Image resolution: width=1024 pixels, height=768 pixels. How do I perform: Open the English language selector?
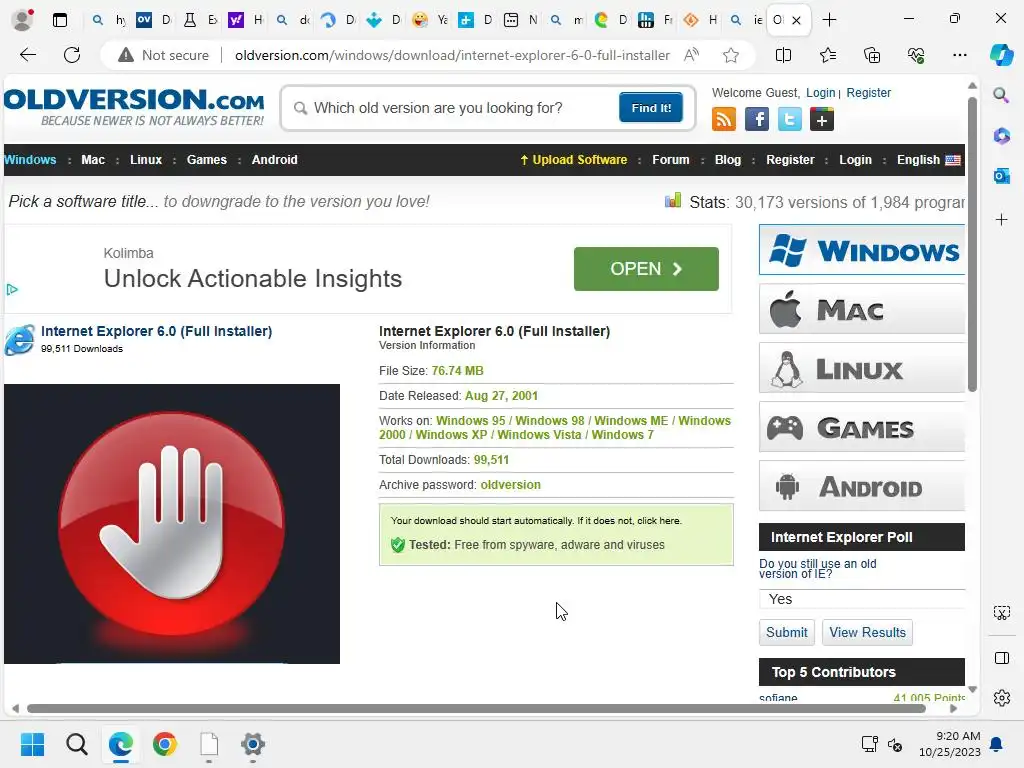pyautogui.click(x=928, y=160)
